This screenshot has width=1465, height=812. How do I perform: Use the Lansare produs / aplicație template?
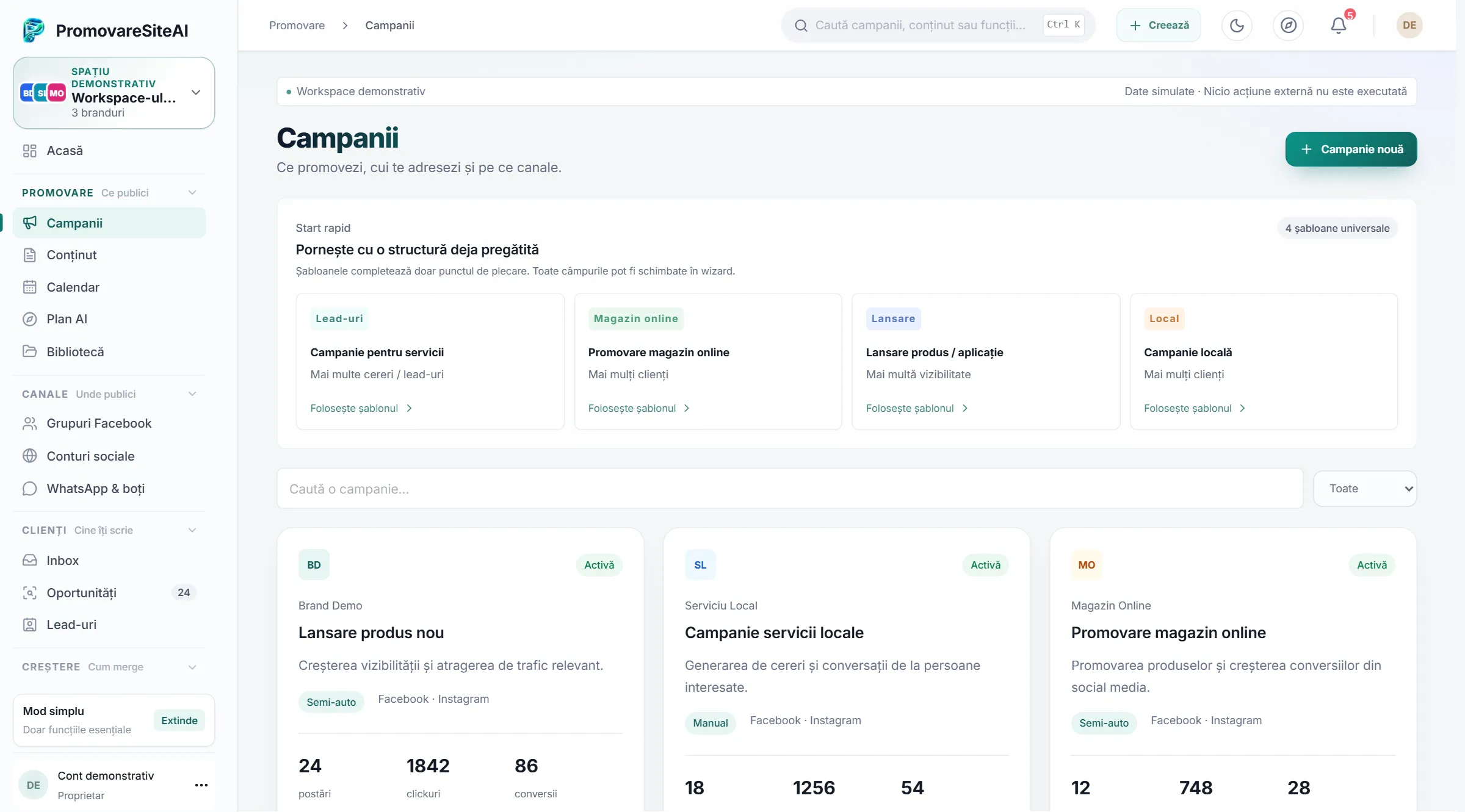click(917, 408)
